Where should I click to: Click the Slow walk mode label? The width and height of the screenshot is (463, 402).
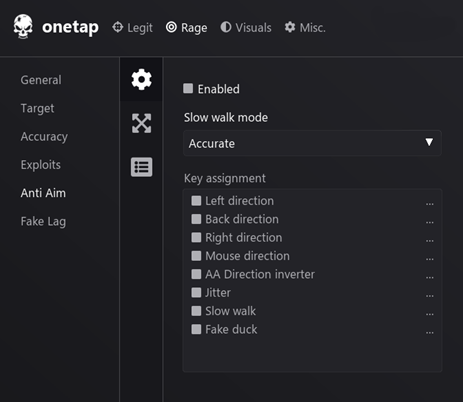(226, 117)
